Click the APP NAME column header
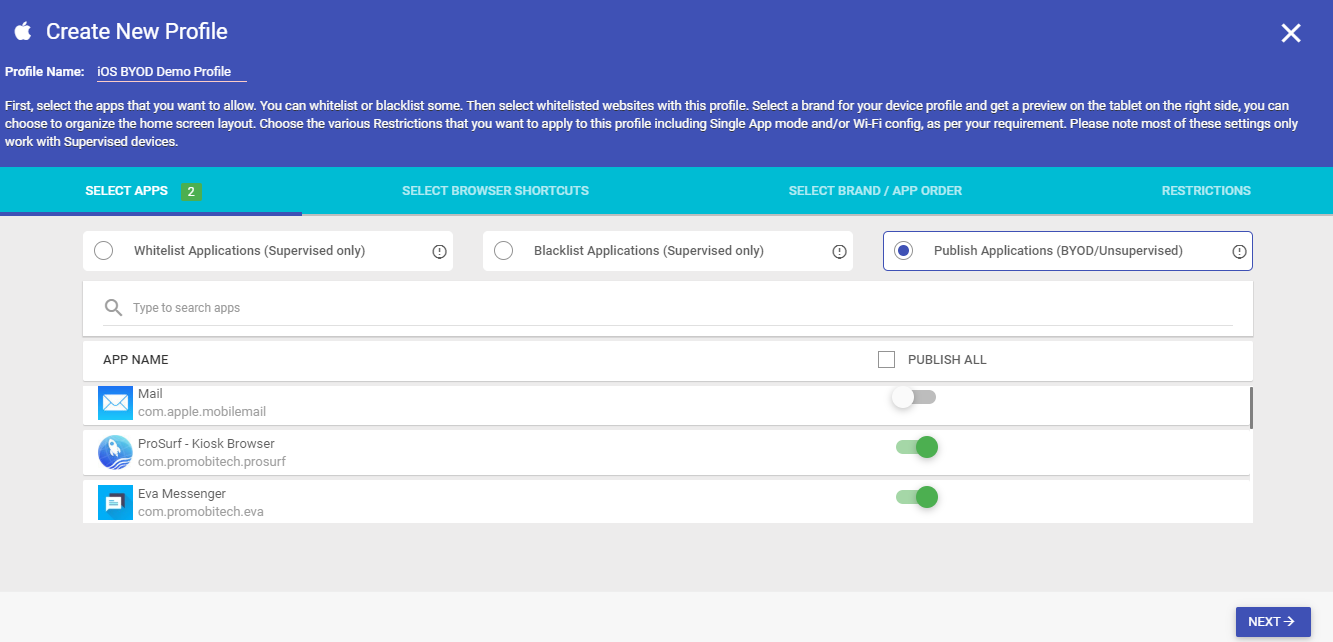Viewport: 1333px width, 642px height. (x=135, y=360)
